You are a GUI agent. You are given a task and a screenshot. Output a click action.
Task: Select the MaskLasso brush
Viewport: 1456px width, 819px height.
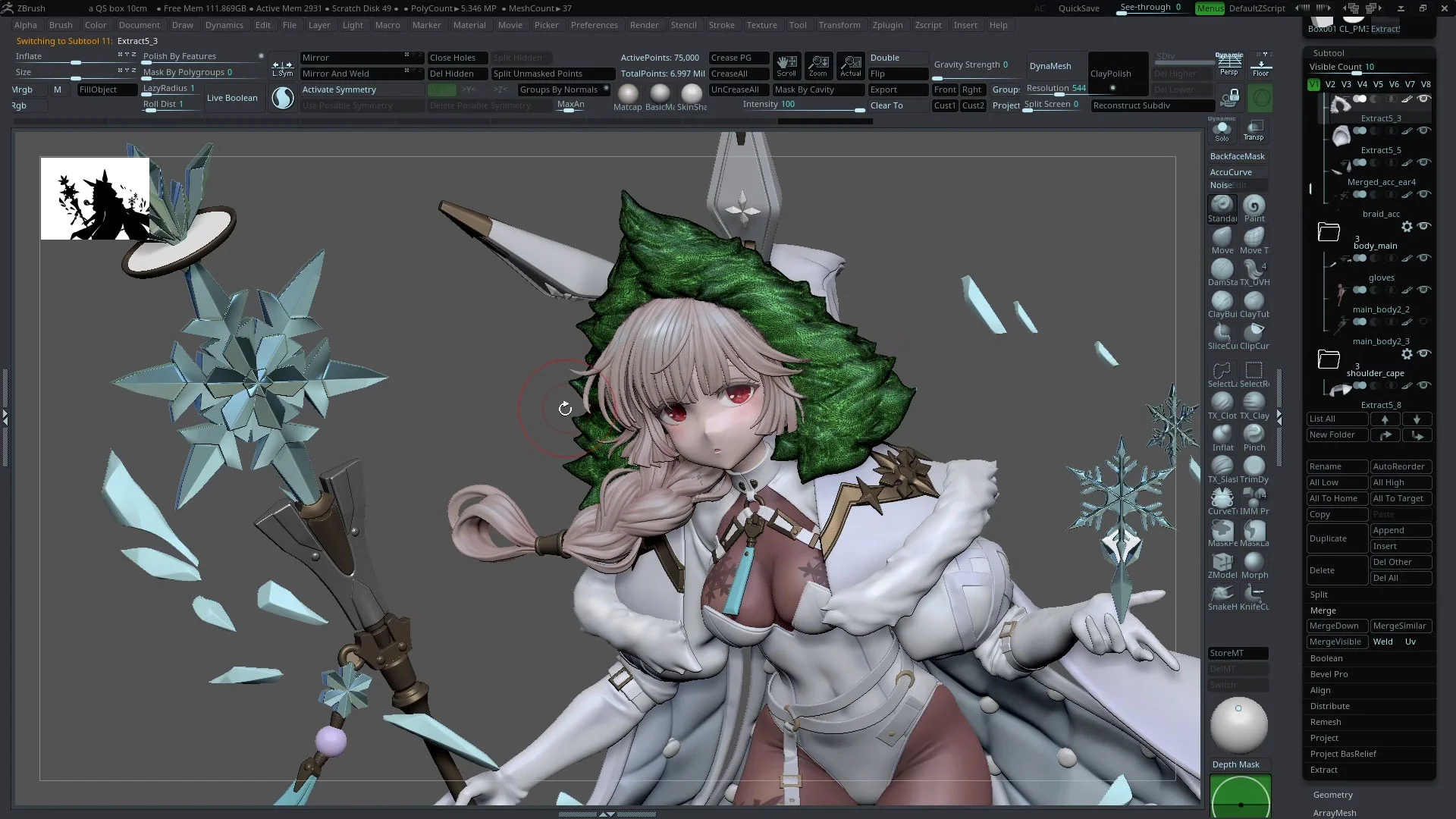point(1254,533)
